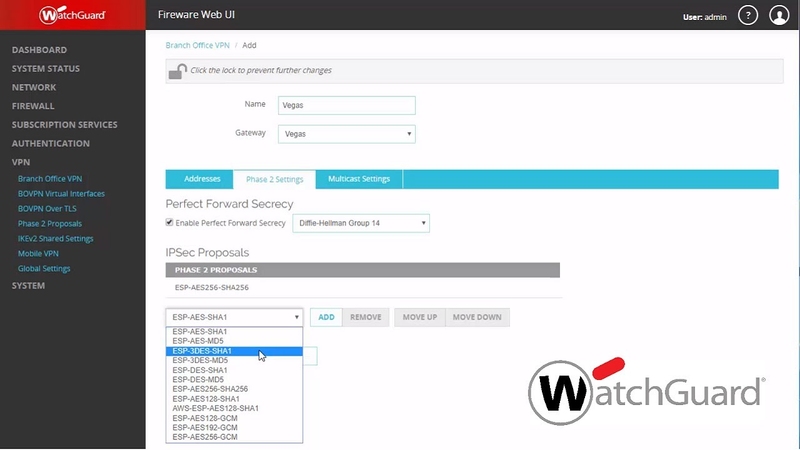
Task: Click the MOVE UP button
Action: click(x=420, y=317)
